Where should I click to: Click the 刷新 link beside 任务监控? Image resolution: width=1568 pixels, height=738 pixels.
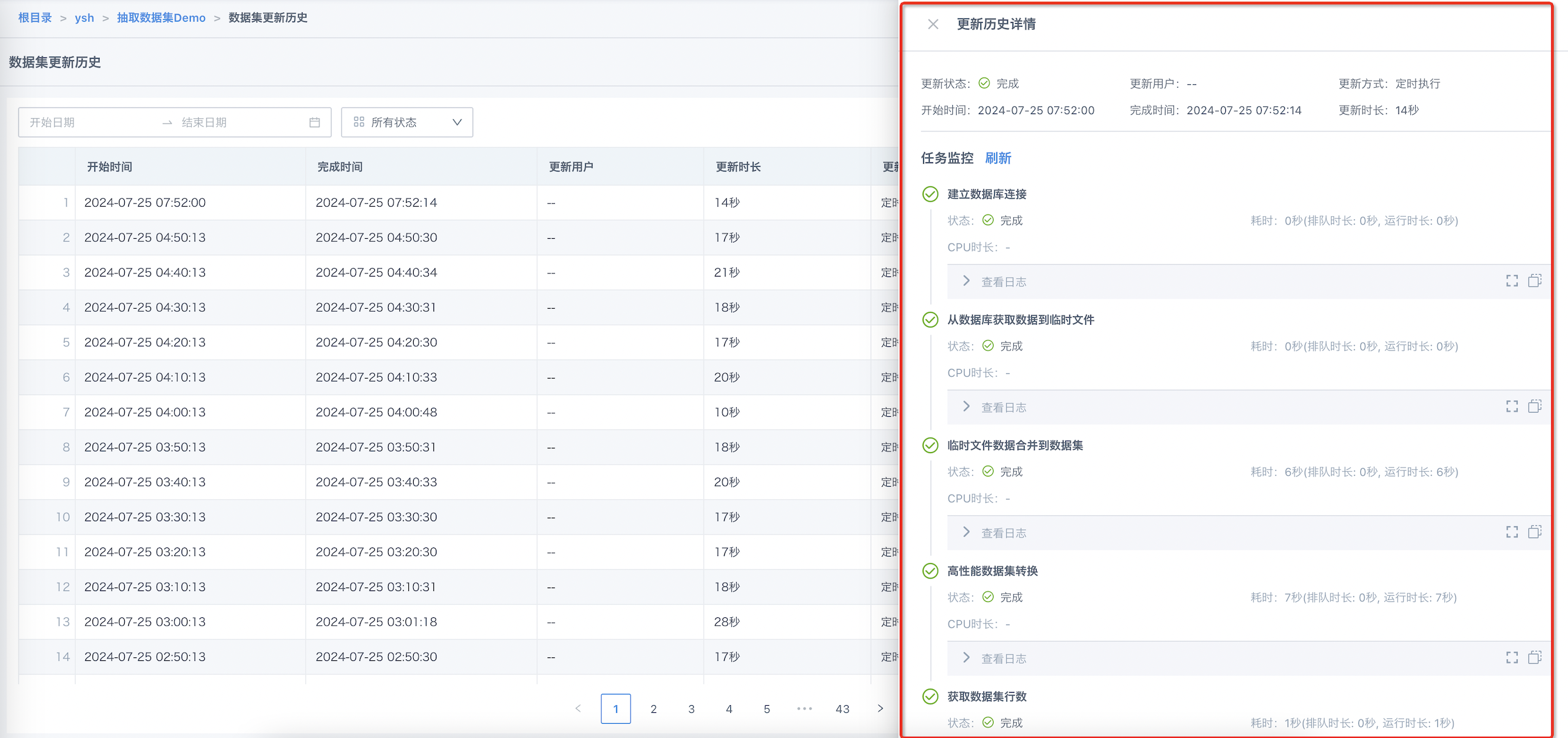998,158
